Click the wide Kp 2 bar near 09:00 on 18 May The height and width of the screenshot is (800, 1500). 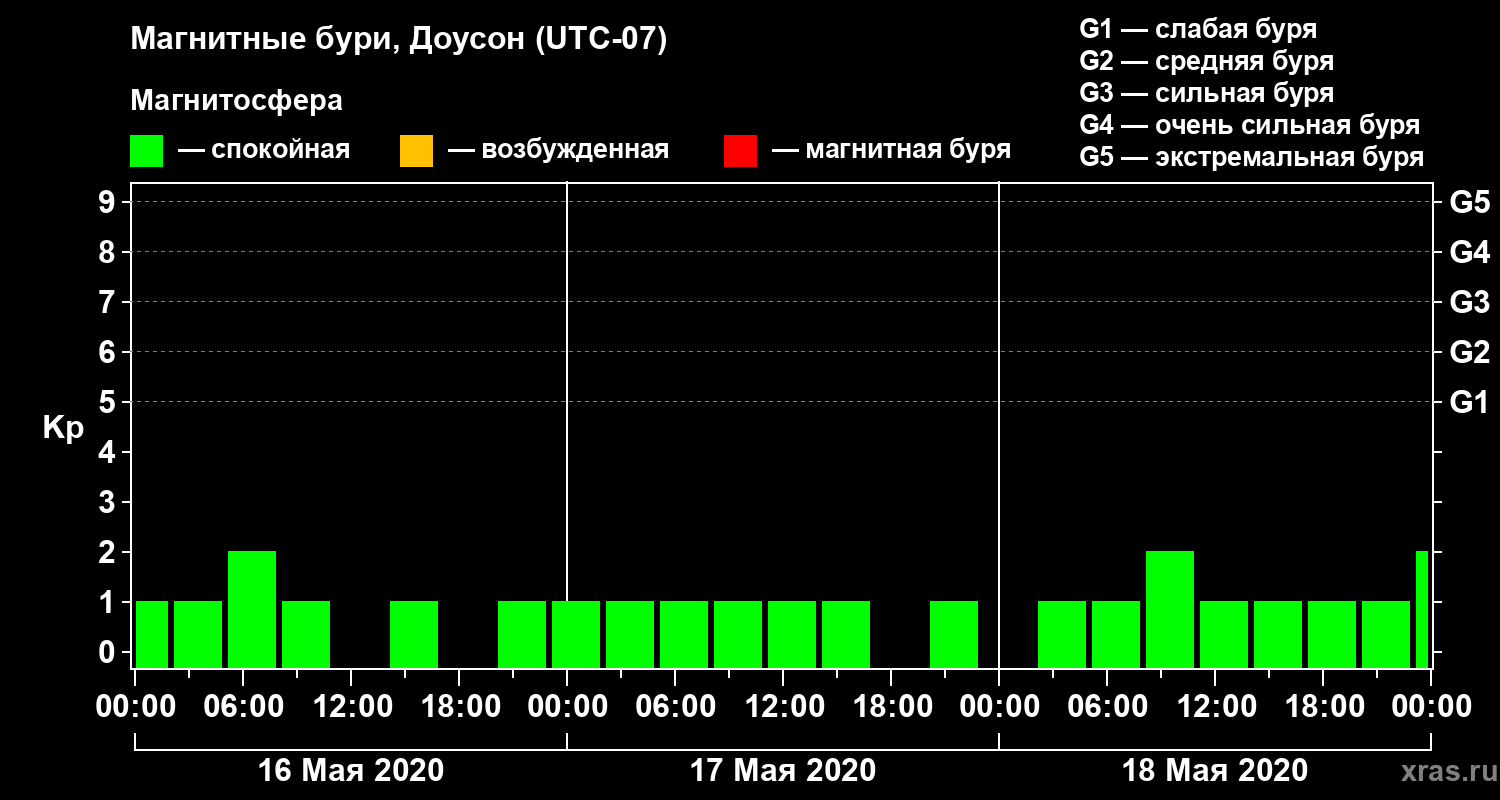[1170, 609]
